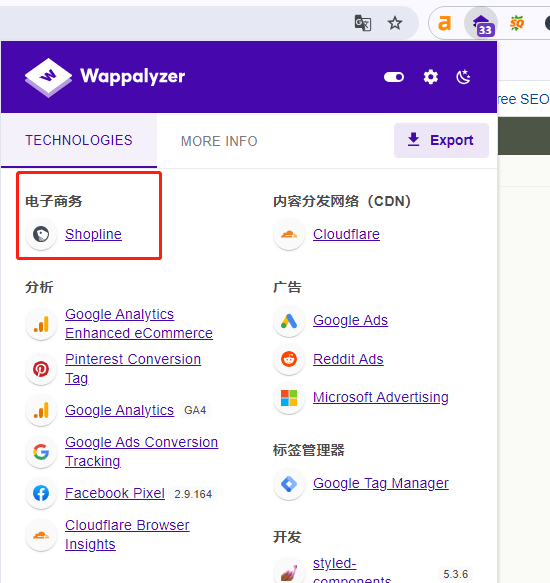Click Google Ads Conversion Tracking icon
The width and height of the screenshot is (550, 583).
(41, 452)
